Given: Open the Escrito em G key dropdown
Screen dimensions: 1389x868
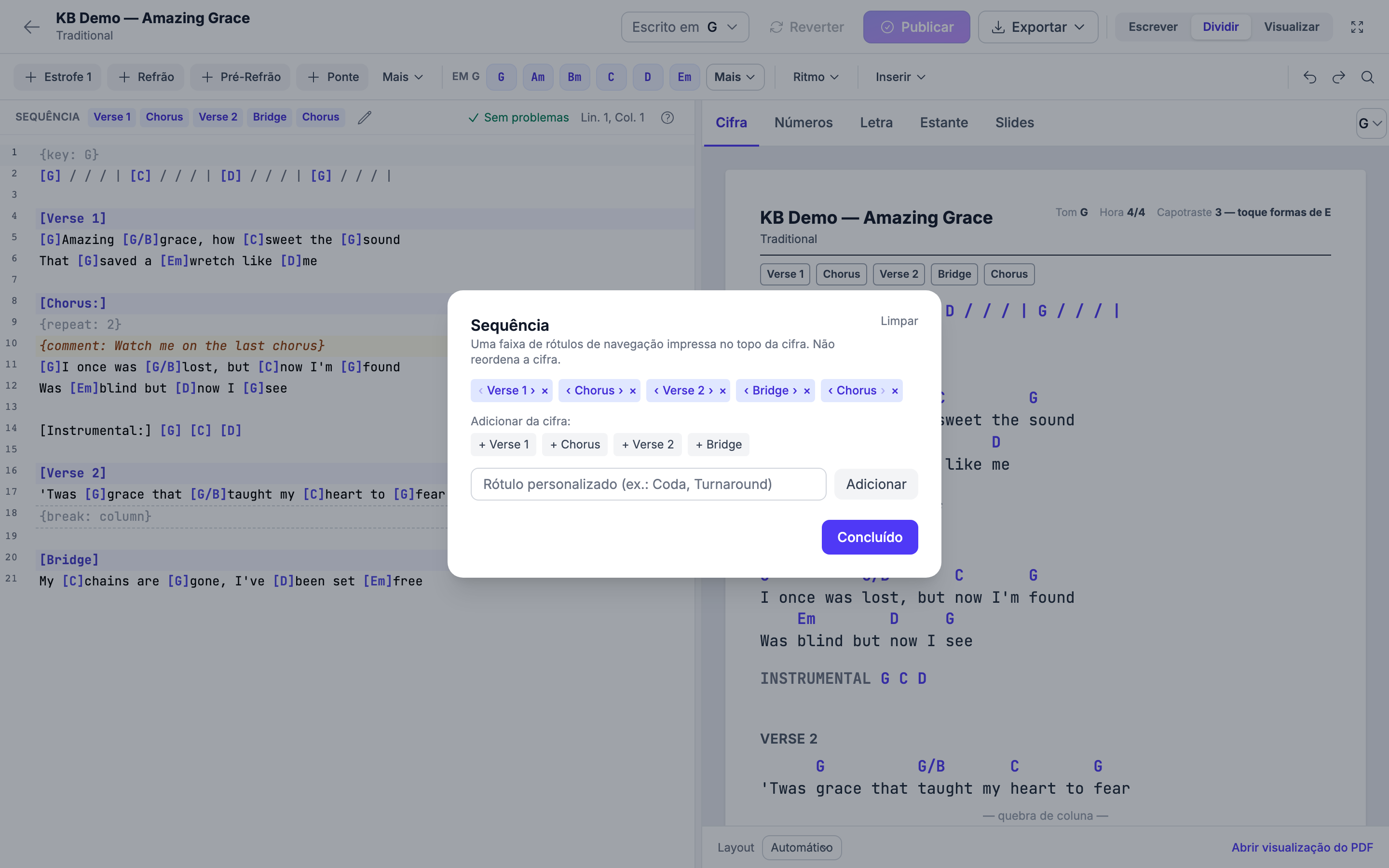Looking at the screenshot, I should 685,27.
